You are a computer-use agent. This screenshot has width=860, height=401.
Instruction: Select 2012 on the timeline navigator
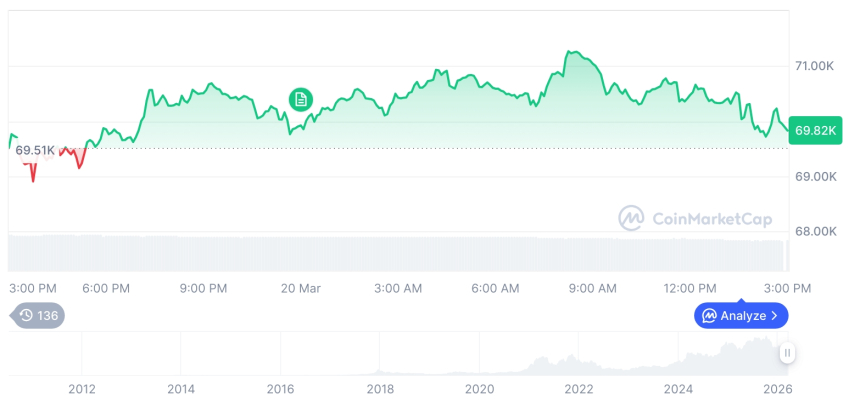click(81, 389)
